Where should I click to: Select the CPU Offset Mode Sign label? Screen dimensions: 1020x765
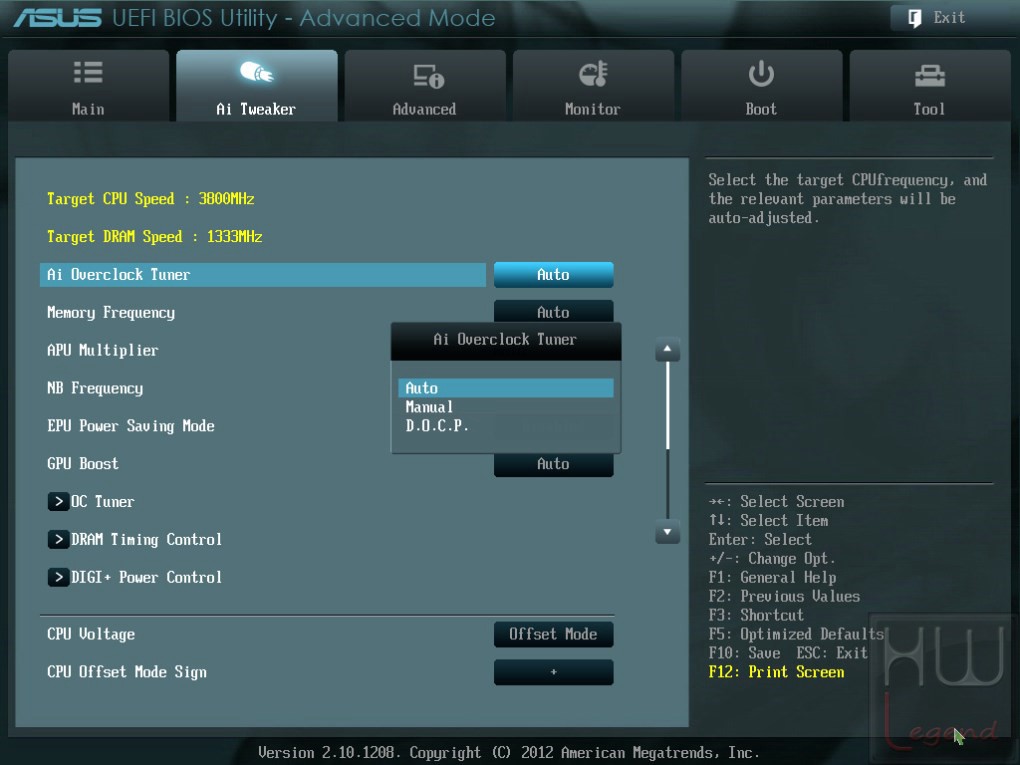tap(127, 672)
